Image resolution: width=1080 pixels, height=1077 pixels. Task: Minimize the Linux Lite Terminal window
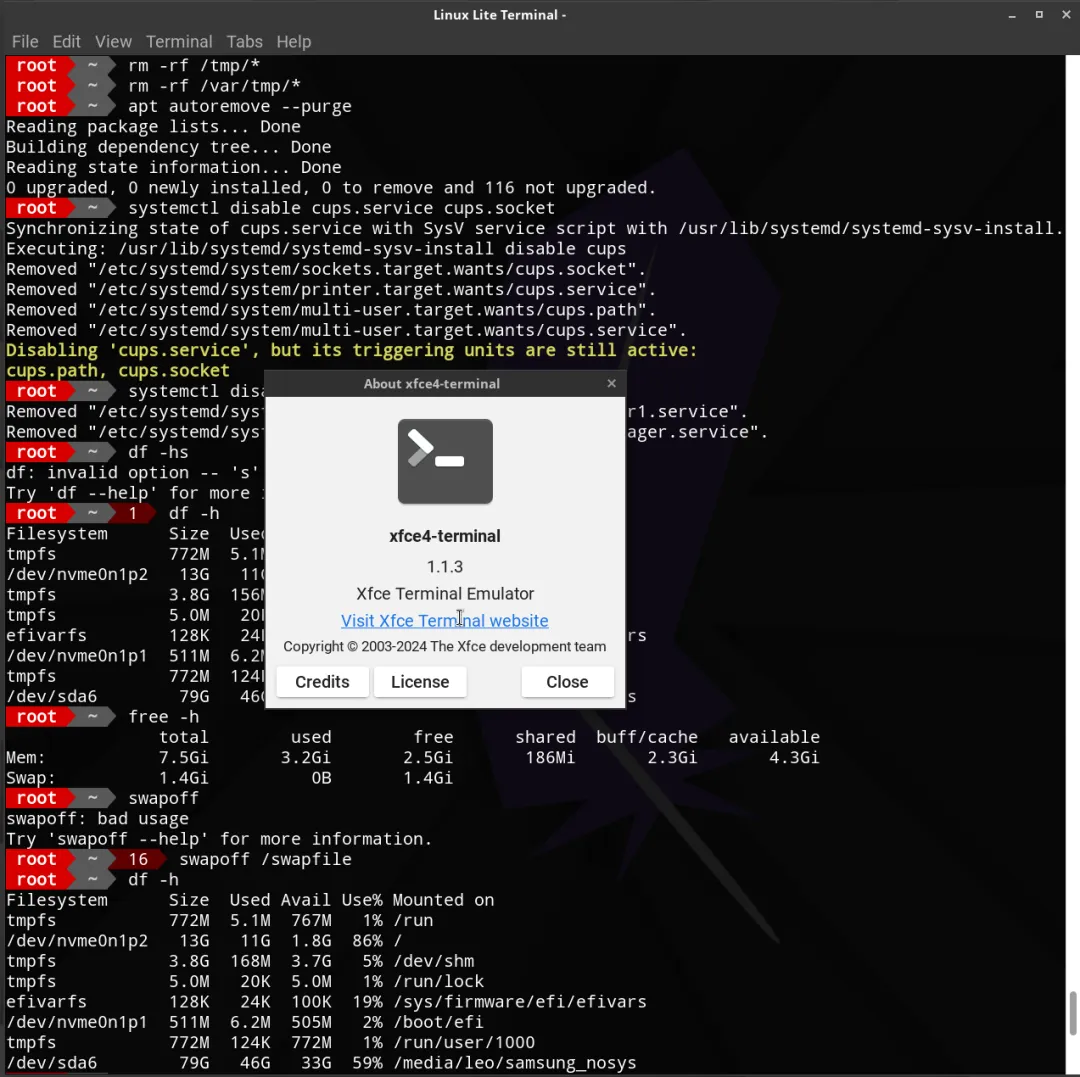(x=1012, y=15)
